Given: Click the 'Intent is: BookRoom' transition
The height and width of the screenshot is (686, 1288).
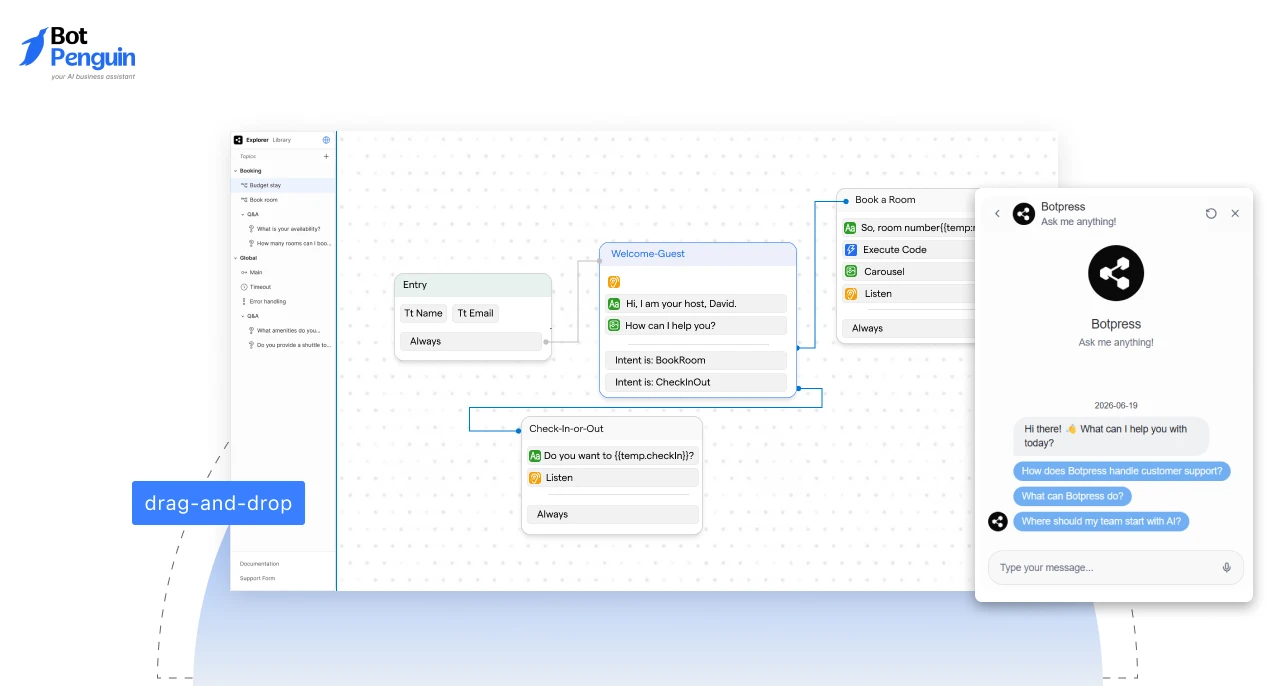Looking at the screenshot, I should coord(696,360).
